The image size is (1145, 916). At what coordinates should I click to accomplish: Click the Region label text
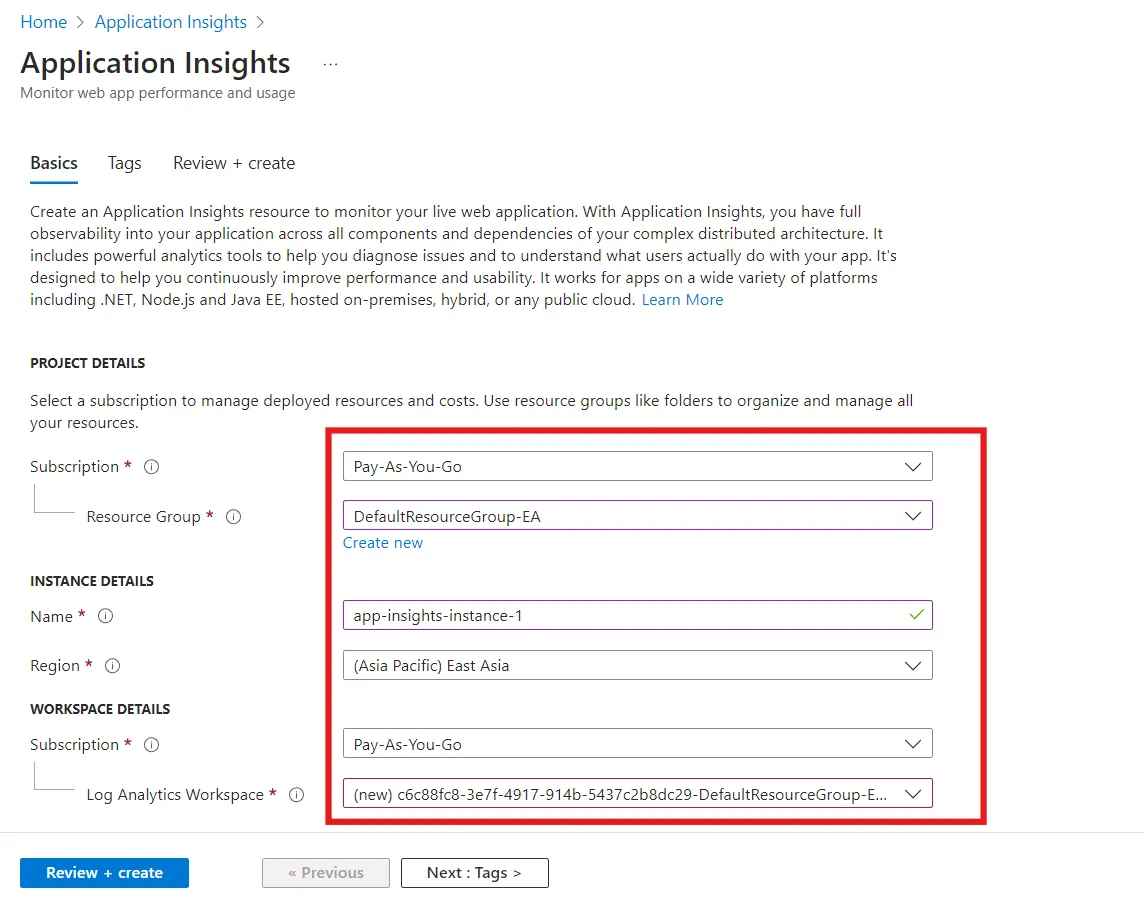[55, 666]
